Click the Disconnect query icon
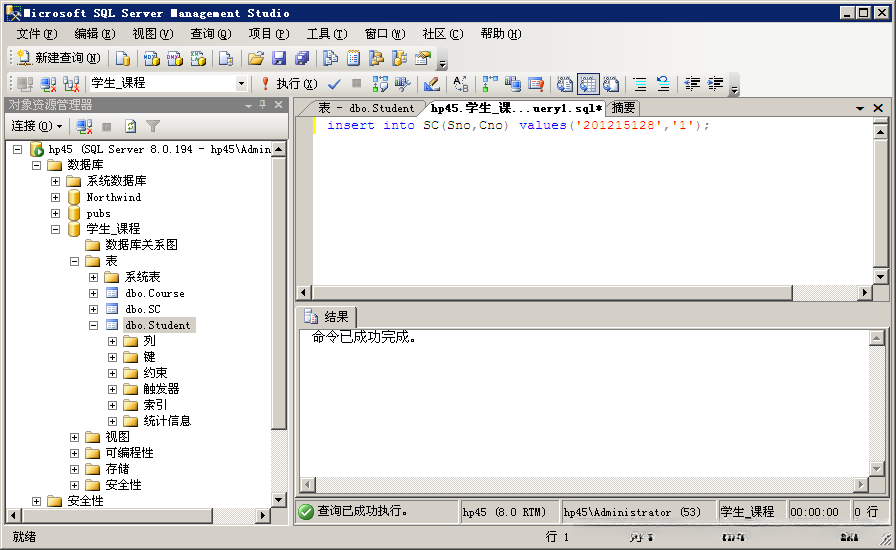Screen dimensions: 896x550 point(49,84)
